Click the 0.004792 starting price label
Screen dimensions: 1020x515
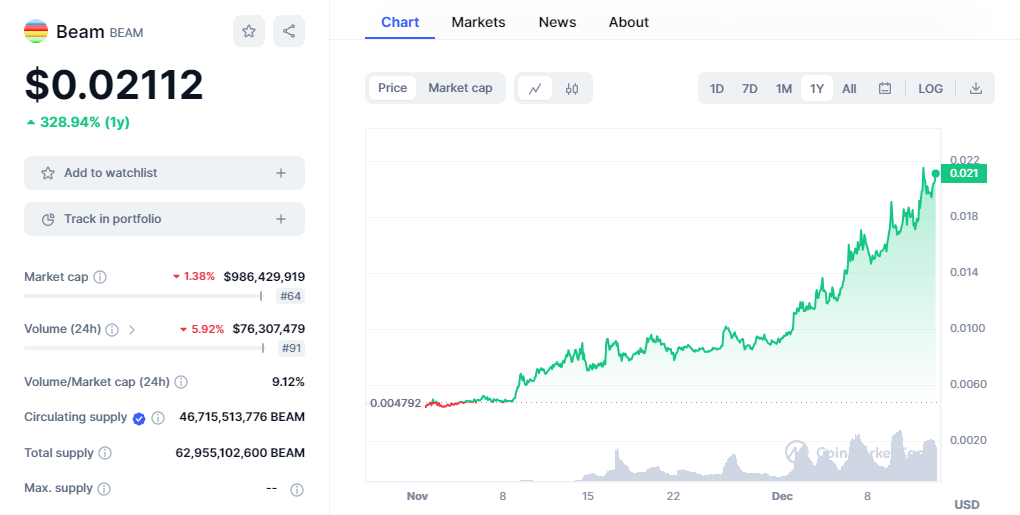pos(396,403)
